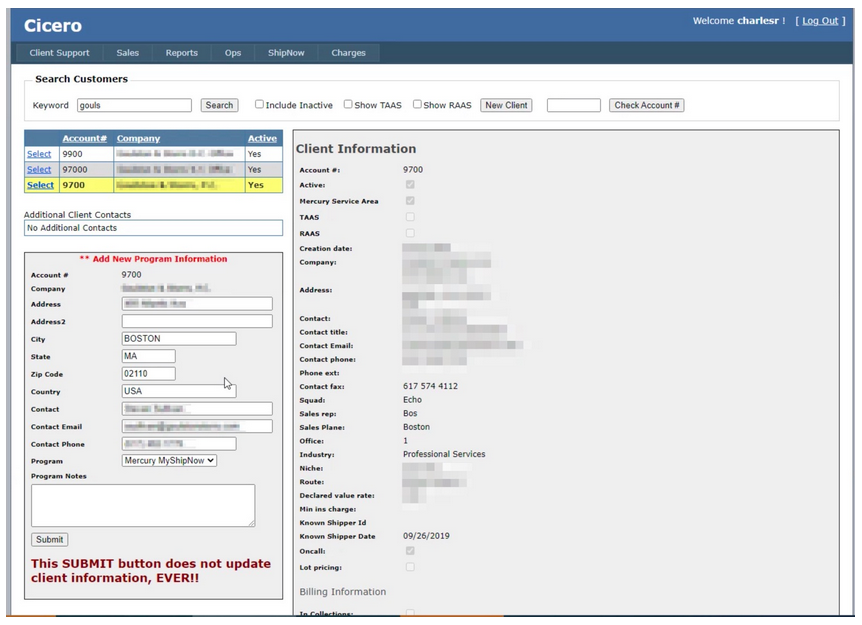Click the Address2 input field
The image size is (862, 625).
tap(197, 321)
